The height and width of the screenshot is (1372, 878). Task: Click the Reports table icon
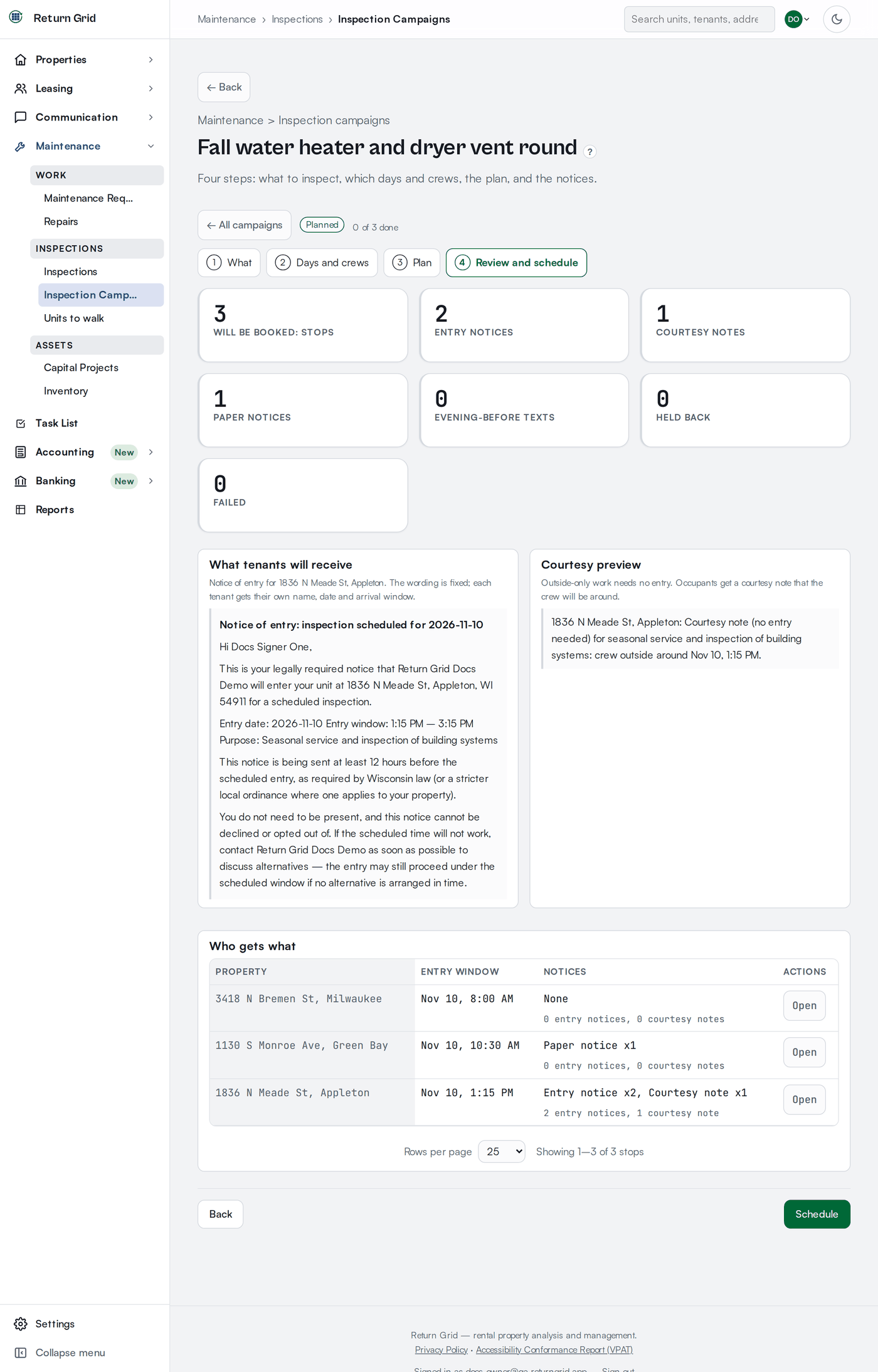(x=21, y=510)
